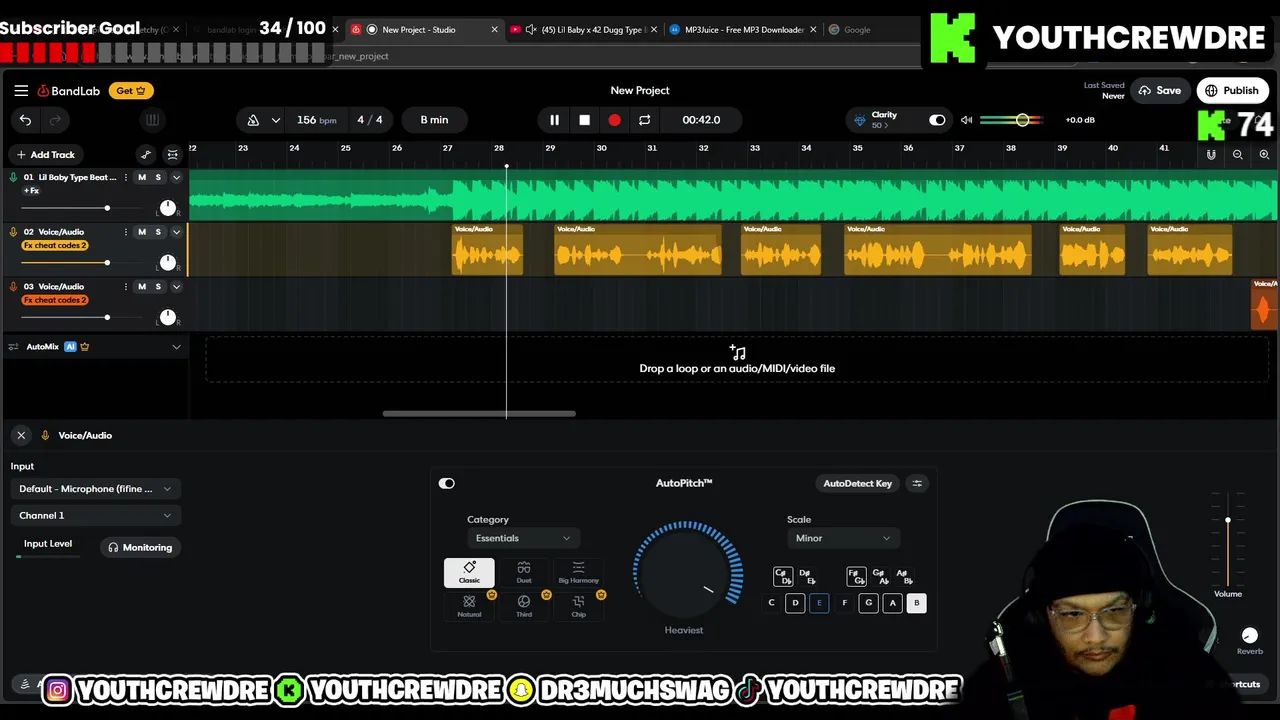Open track 01 options menu
The image size is (1280, 720).
126,177
